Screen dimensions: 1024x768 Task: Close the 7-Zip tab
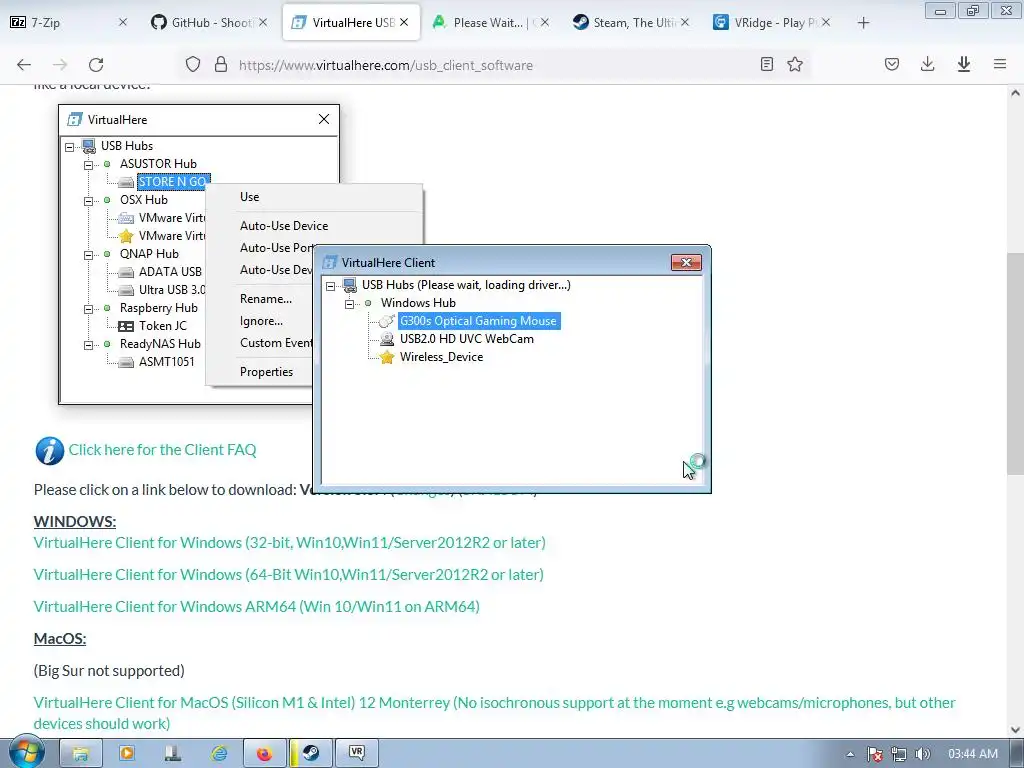pyautogui.click(x=123, y=22)
